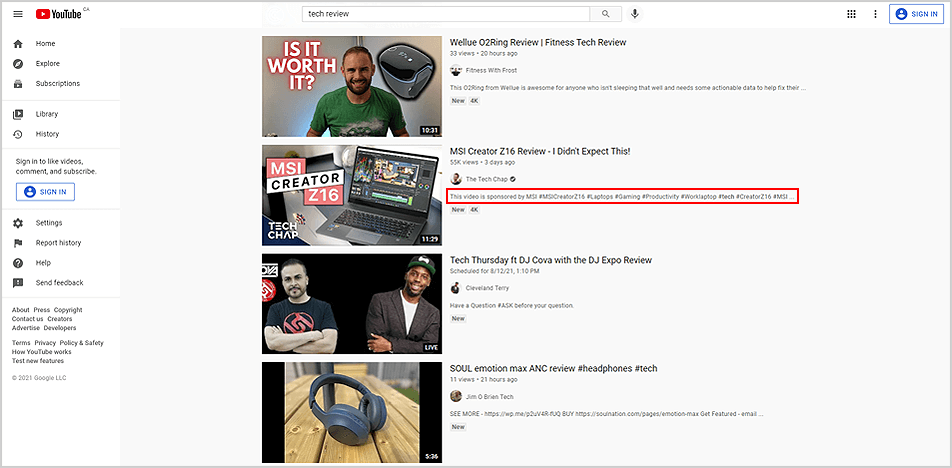
Task: Click the Help question mark icon
Action: point(18,263)
